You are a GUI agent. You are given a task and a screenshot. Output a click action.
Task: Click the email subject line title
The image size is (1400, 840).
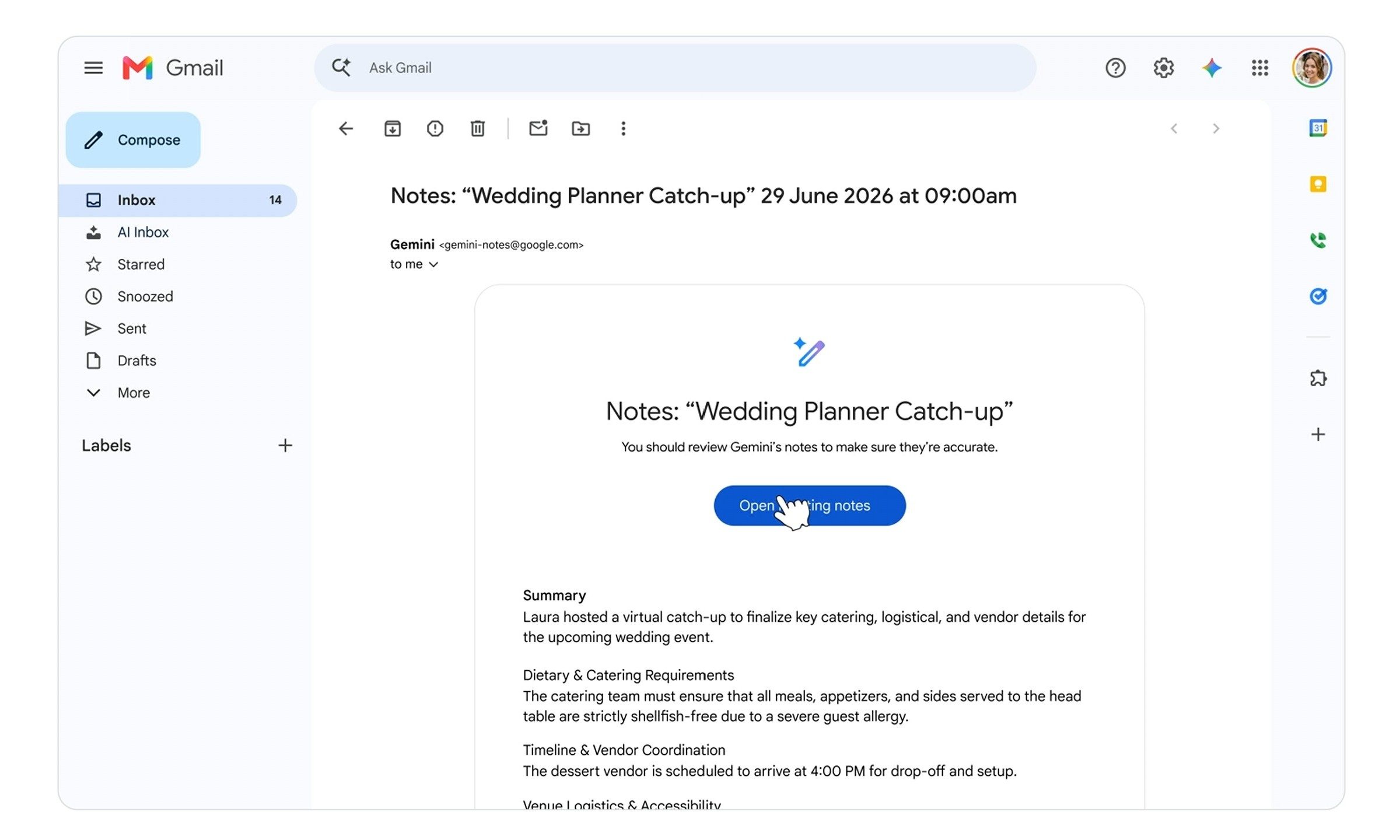(x=703, y=195)
